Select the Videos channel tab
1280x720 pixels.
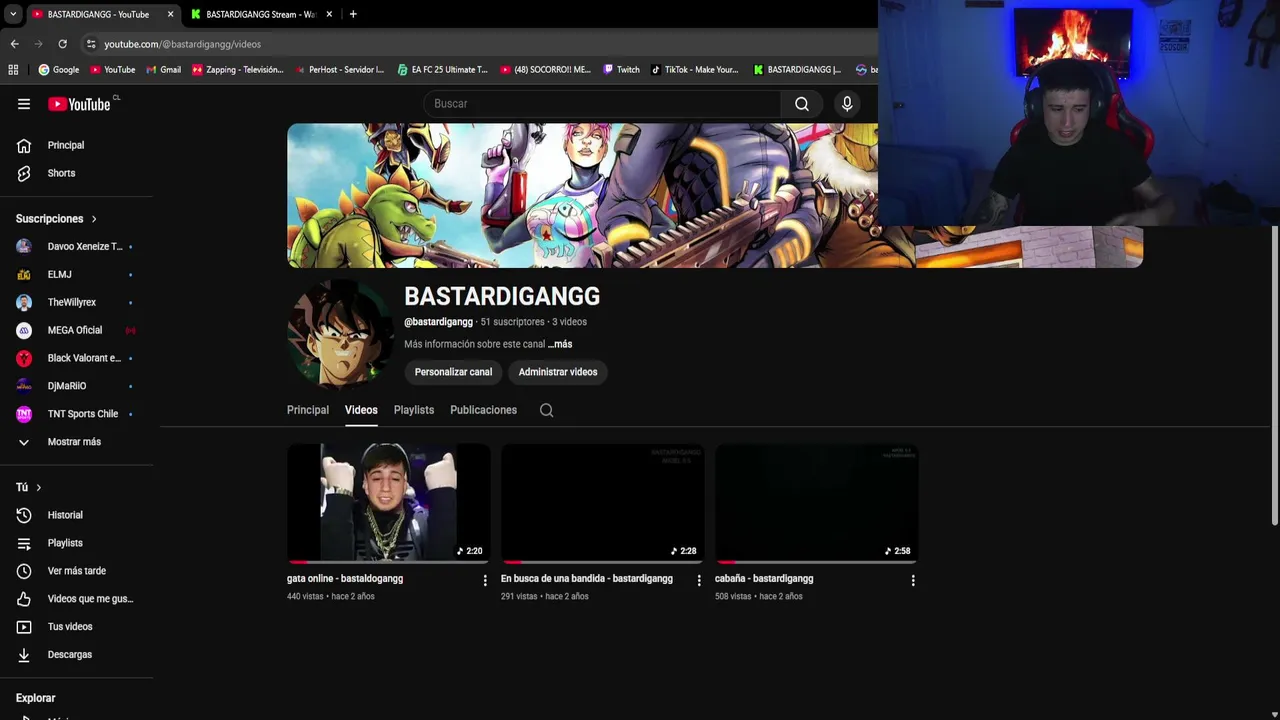click(x=361, y=410)
